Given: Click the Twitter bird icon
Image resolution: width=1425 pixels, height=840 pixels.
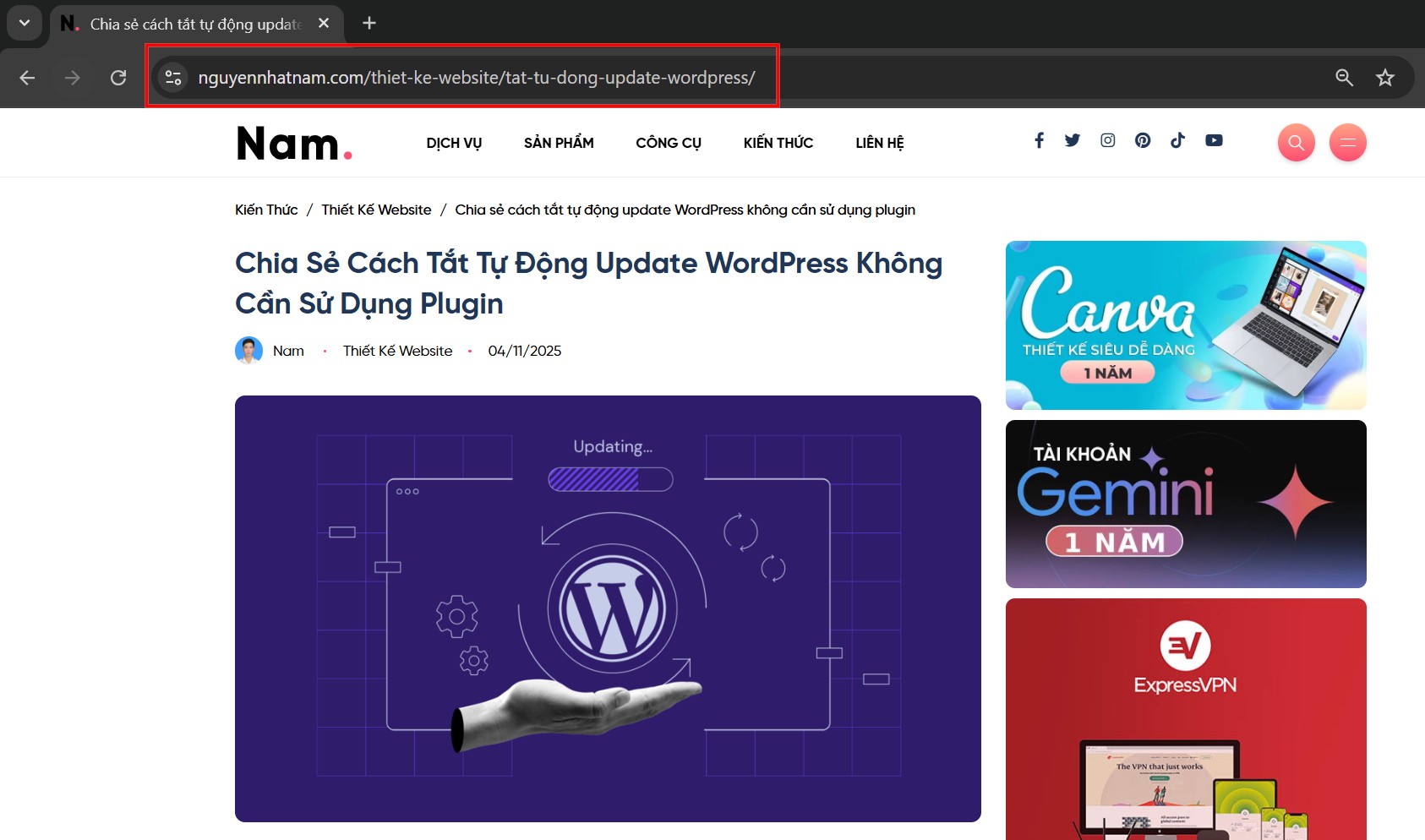Looking at the screenshot, I should point(1073,140).
